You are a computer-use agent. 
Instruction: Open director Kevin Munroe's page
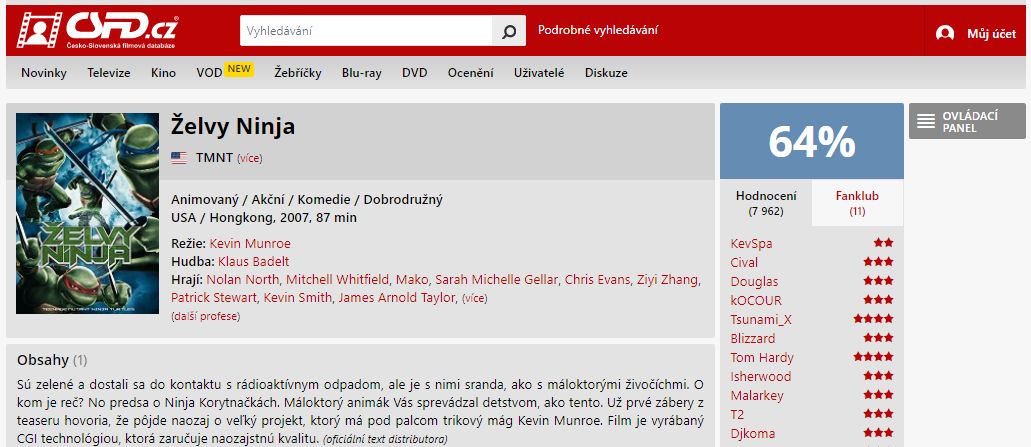[x=250, y=243]
